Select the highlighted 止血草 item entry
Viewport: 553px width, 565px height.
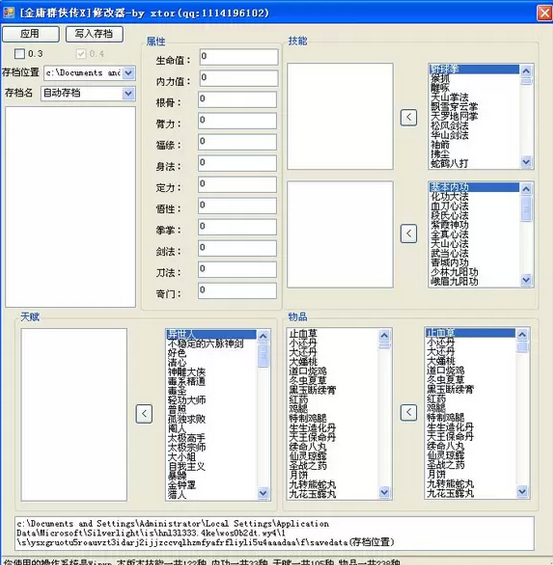pos(471,333)
